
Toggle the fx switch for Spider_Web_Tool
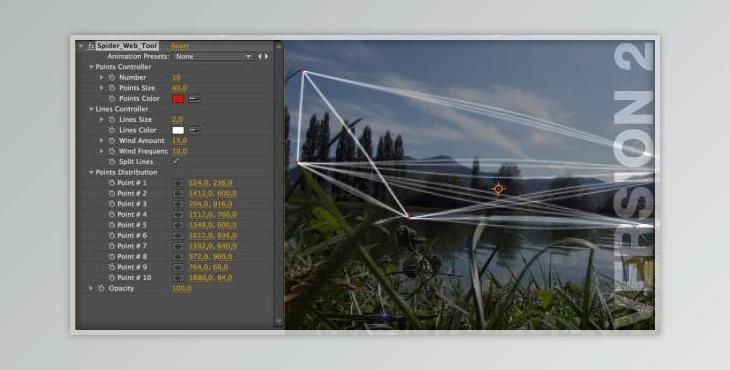[91, 46]
